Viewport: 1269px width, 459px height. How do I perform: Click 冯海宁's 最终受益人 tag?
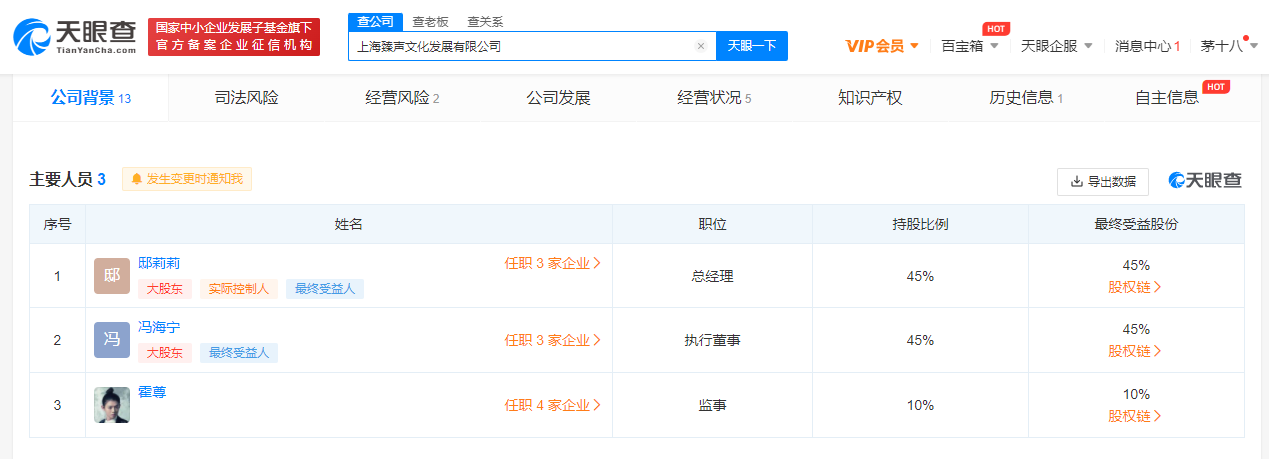click(x=239, y=353)
